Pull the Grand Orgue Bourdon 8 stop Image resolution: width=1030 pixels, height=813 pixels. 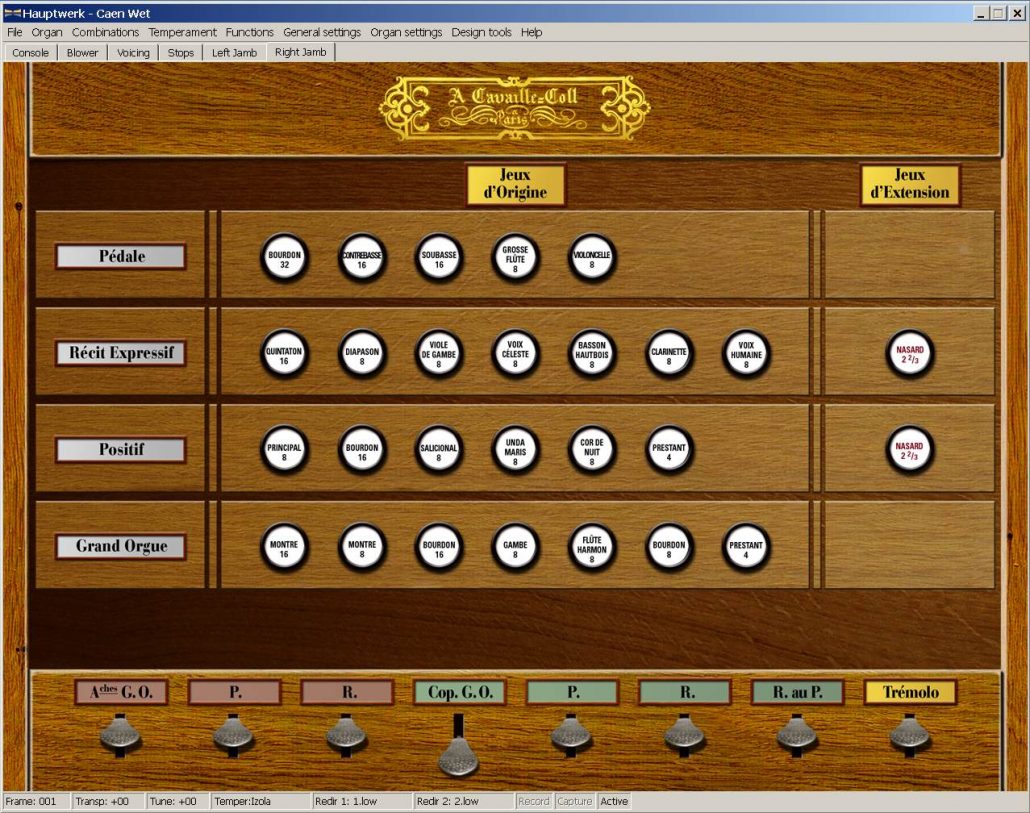point(669,548)
